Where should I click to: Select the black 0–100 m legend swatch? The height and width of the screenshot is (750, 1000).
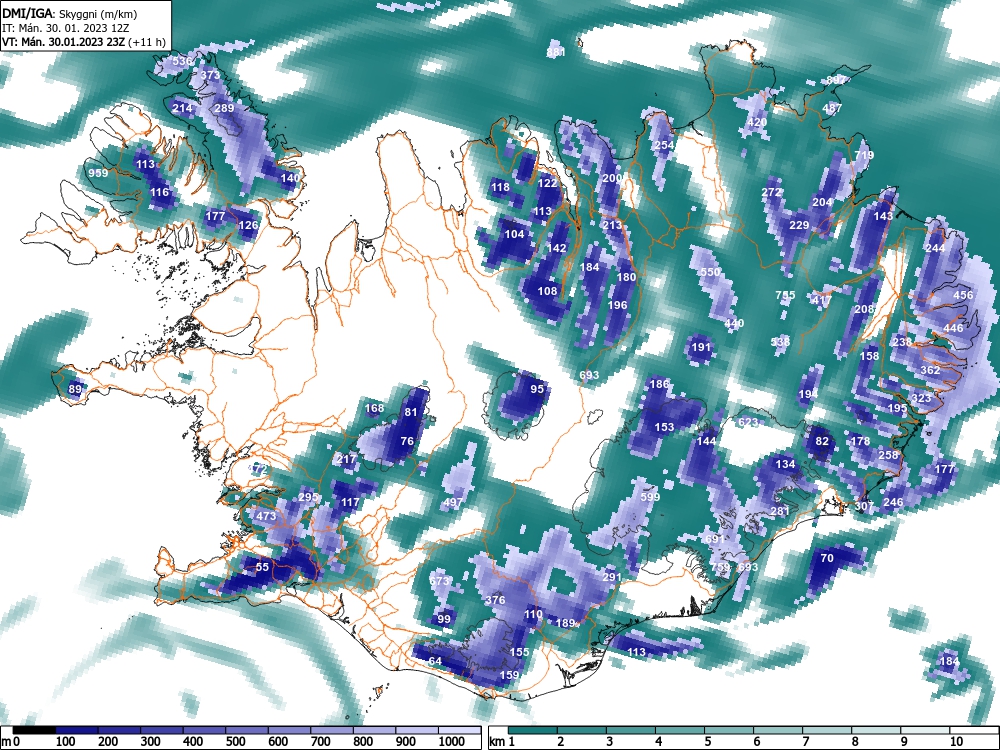pos(33,730)
